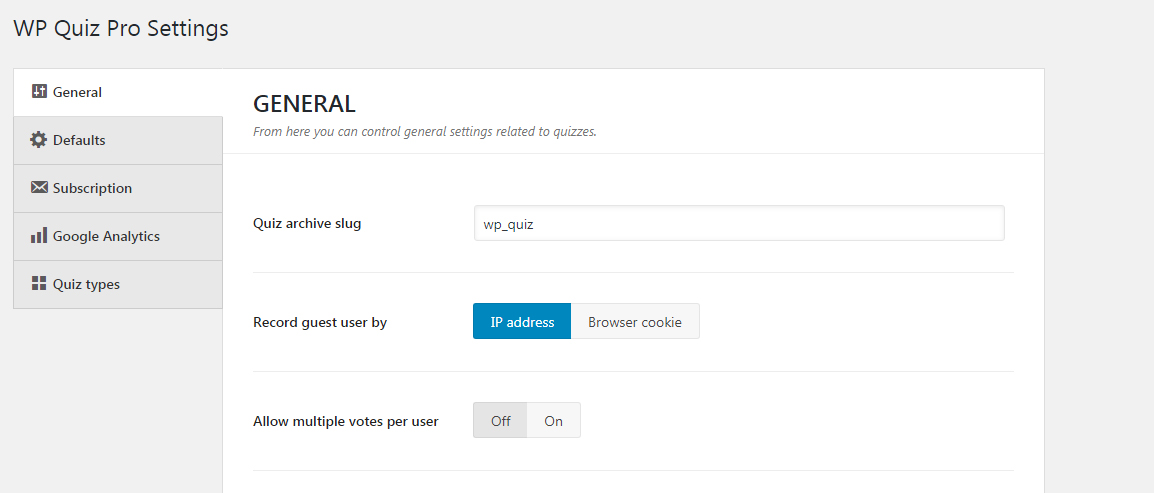Click the Google Analytics bar chart icon
The height and width of the screenshot is (493, 1154).
(39, 235)
